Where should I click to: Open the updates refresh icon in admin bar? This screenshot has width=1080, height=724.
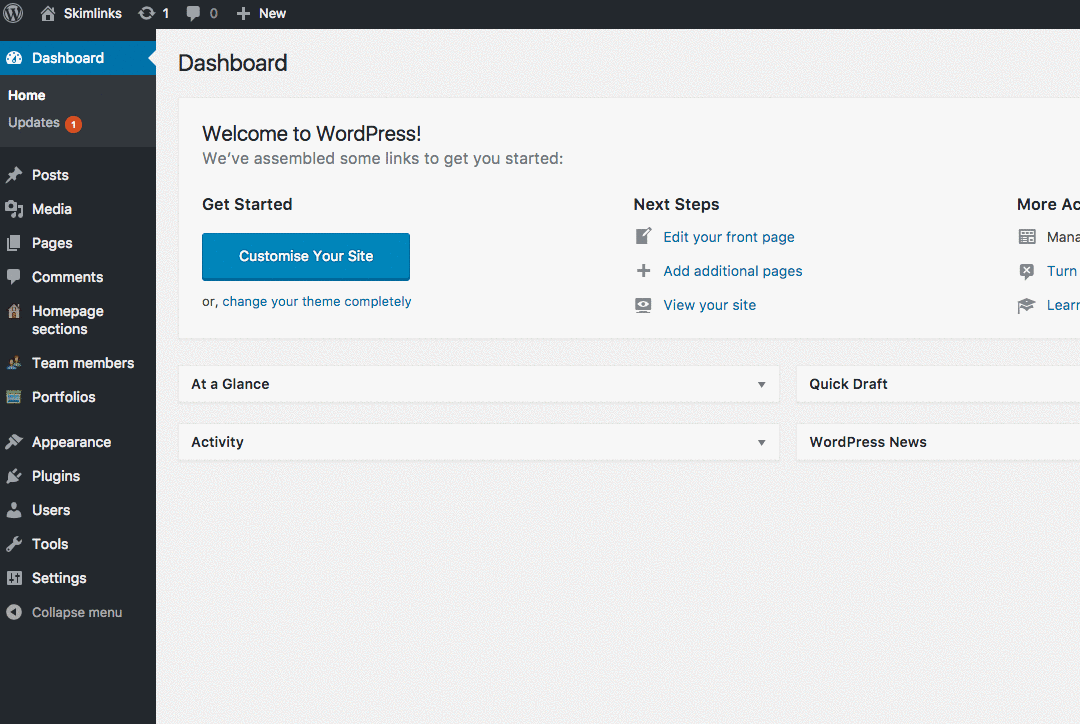pyautogui.click(x=146, y=13)
